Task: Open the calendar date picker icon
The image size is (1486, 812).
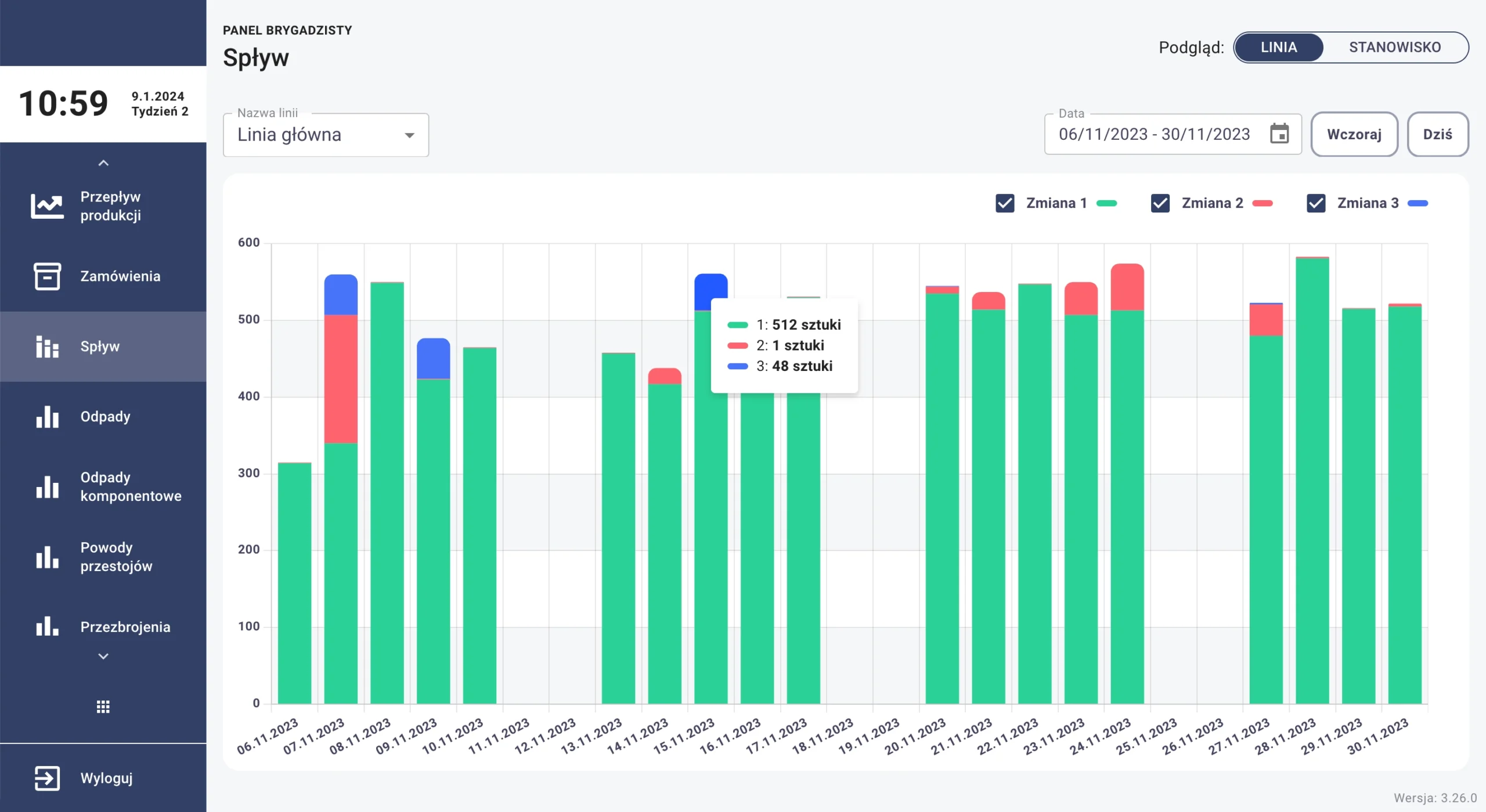Action: tap(1279, 134)
